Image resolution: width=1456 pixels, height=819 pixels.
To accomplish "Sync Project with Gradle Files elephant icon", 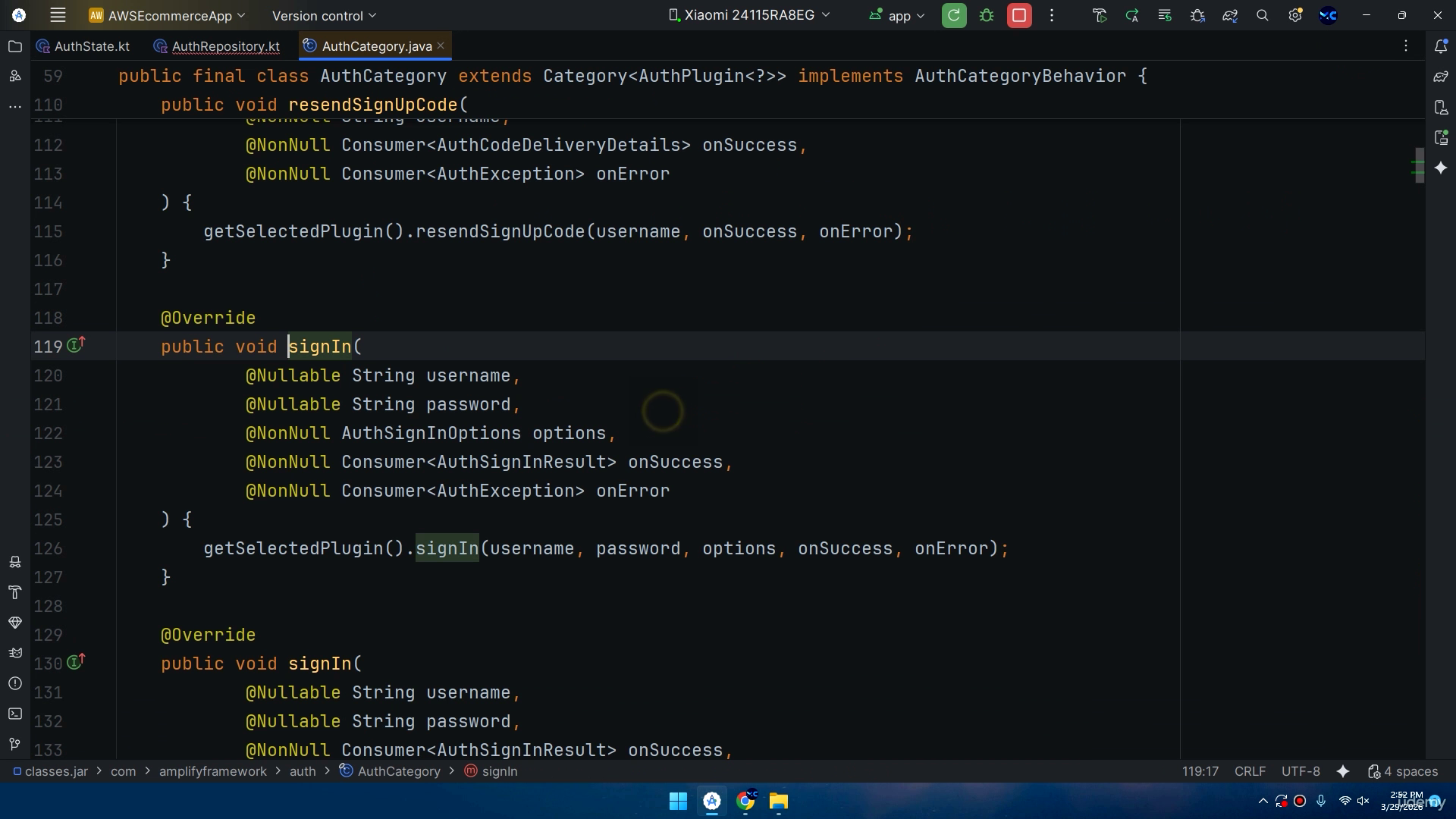I will coord(1230,15).
